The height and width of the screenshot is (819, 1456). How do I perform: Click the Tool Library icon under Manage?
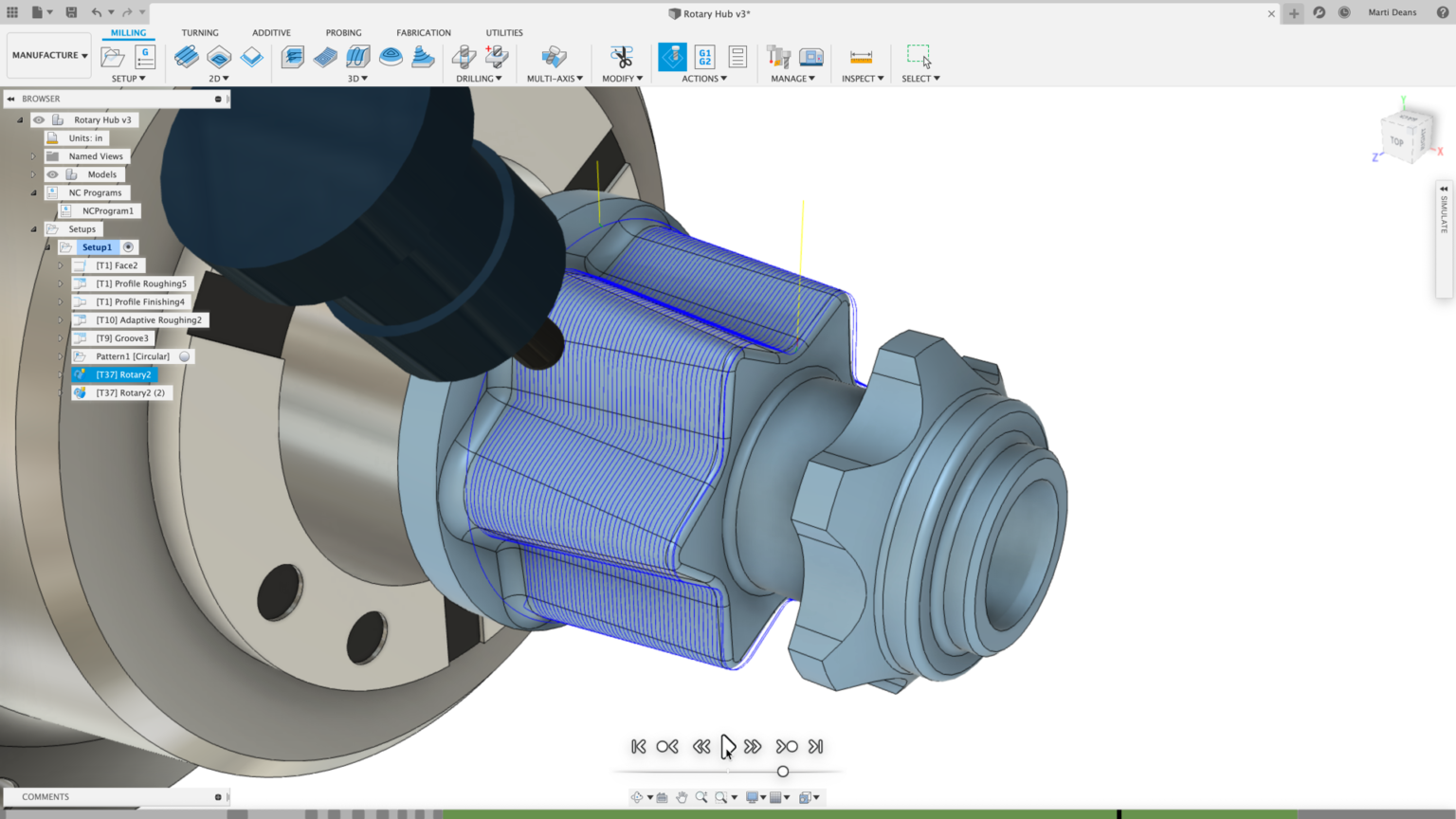point(777,57)
